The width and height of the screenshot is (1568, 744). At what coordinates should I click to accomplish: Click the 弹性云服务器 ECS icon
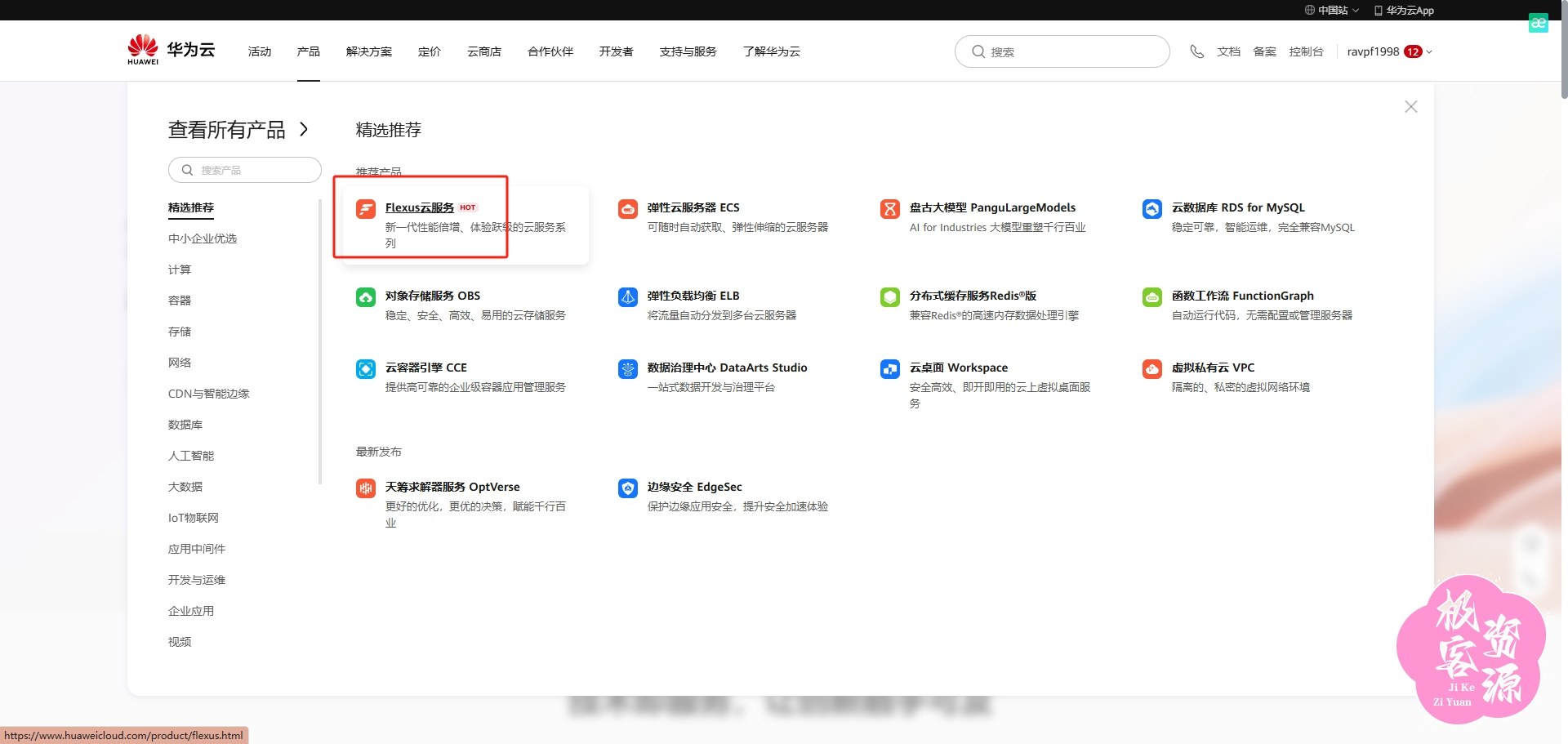(x=628, y=209)
